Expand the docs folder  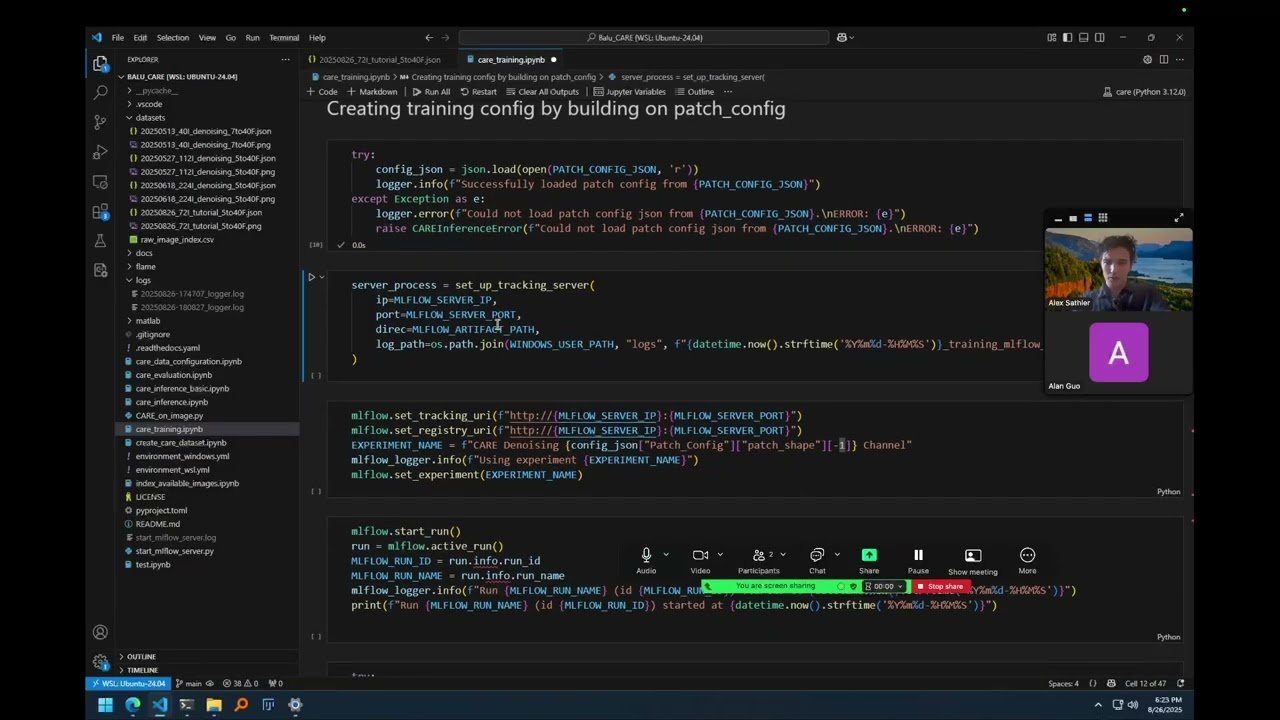coord(144,253)
